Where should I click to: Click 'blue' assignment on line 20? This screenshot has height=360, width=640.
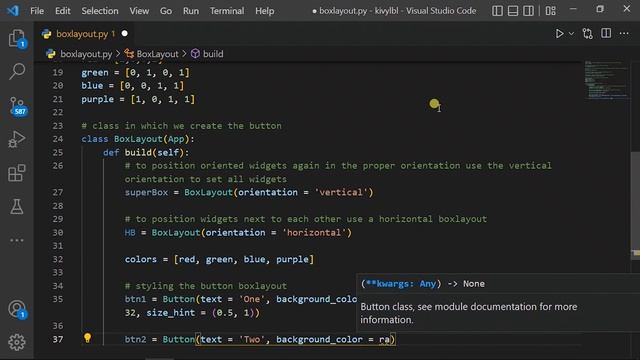click(x=133, y=86)
